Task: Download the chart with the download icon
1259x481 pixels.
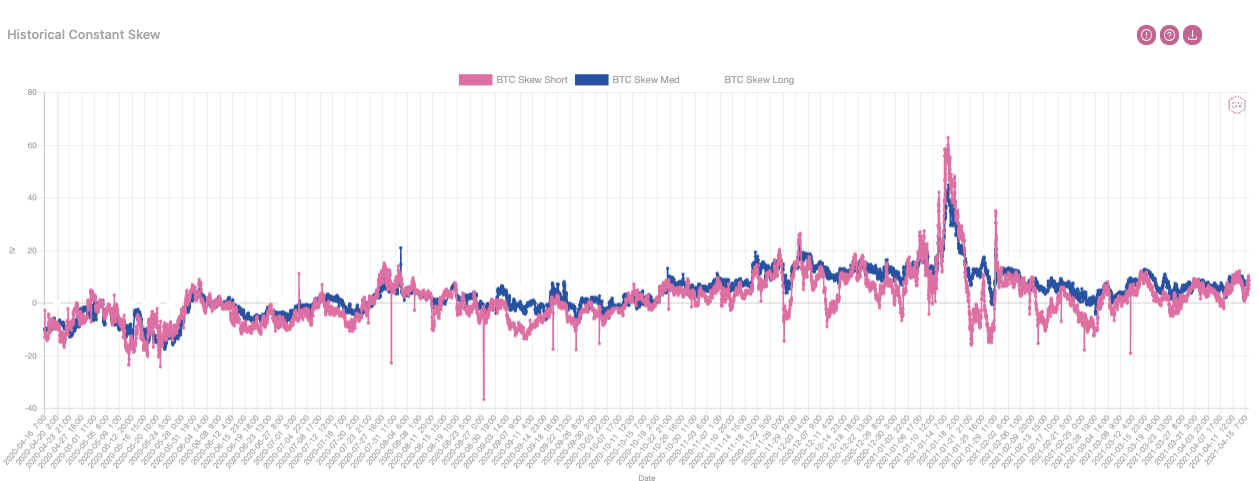Action: click(1192, 35)
